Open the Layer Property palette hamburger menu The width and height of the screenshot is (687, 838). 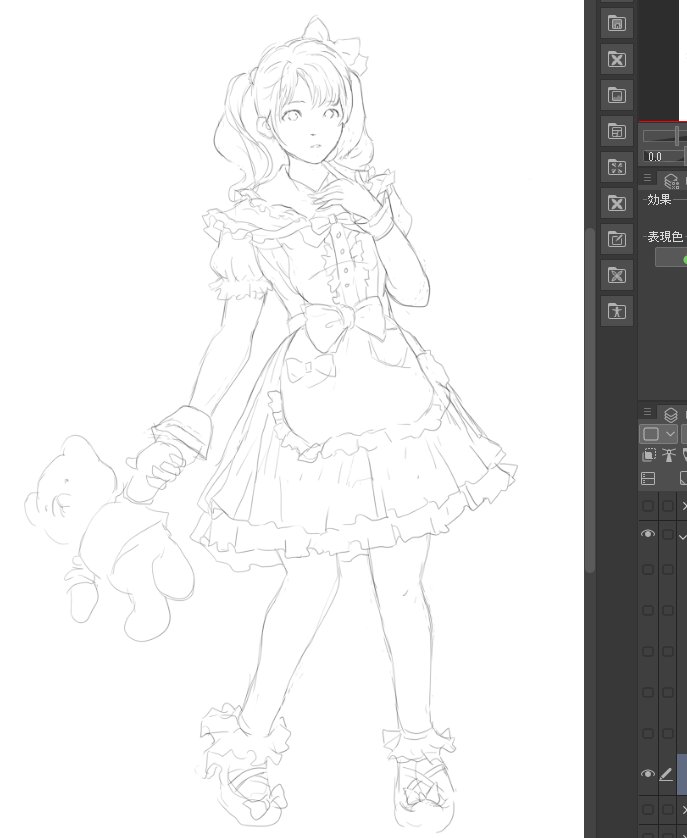point(647,177)
